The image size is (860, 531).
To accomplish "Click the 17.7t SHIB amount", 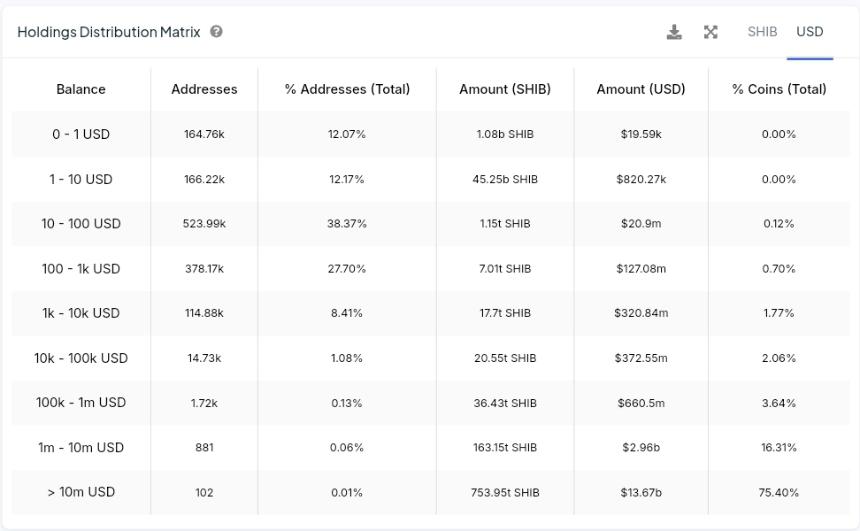I will point(505,313).
